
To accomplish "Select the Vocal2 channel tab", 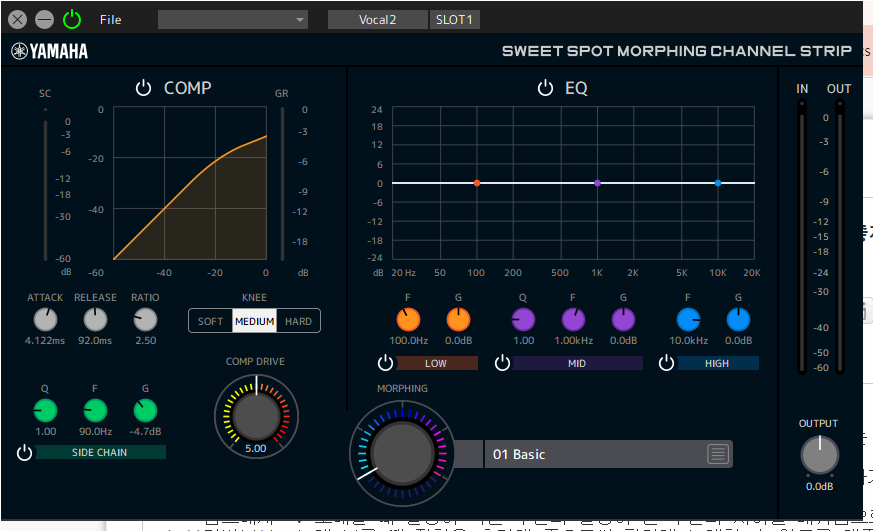I will tap(377, 20).
